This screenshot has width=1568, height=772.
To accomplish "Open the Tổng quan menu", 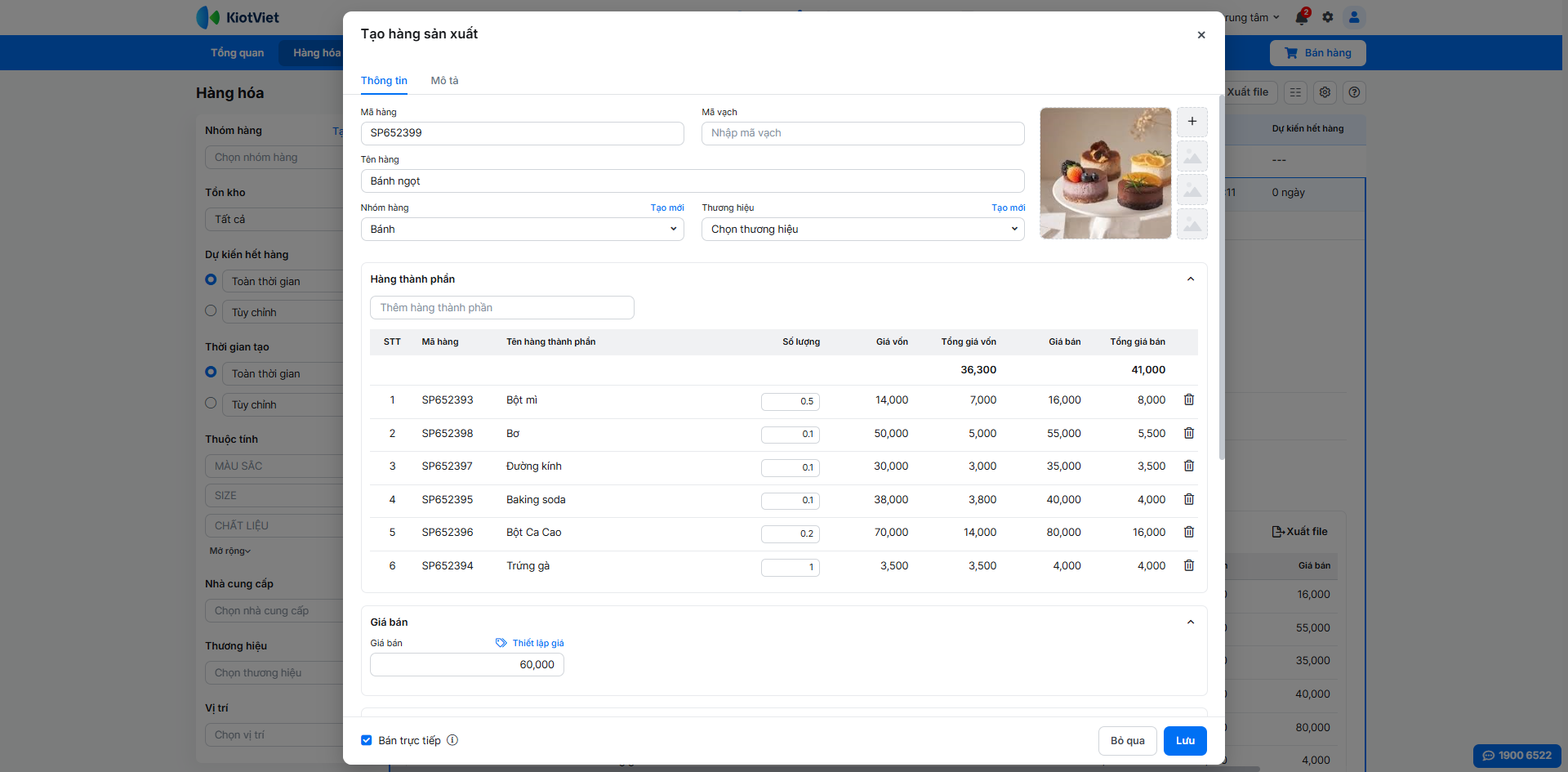I will (238, 53).
